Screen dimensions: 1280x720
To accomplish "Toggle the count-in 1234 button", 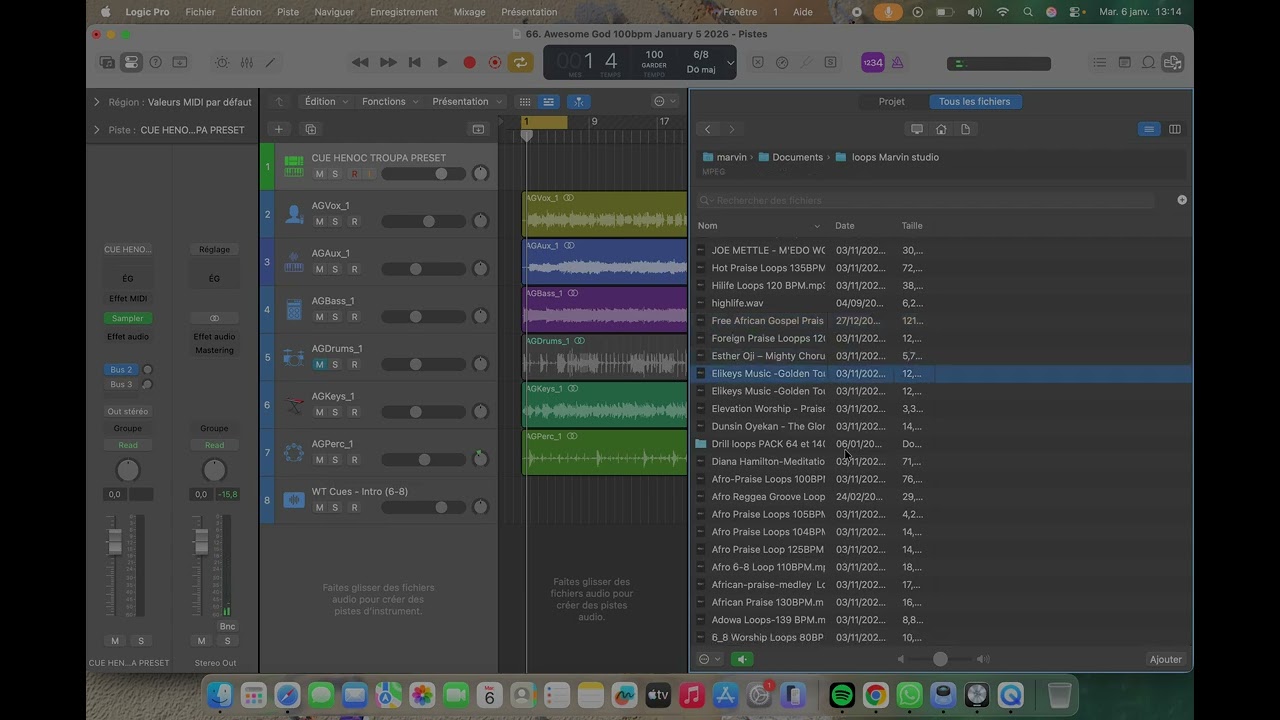I will [x=872, y=62].
